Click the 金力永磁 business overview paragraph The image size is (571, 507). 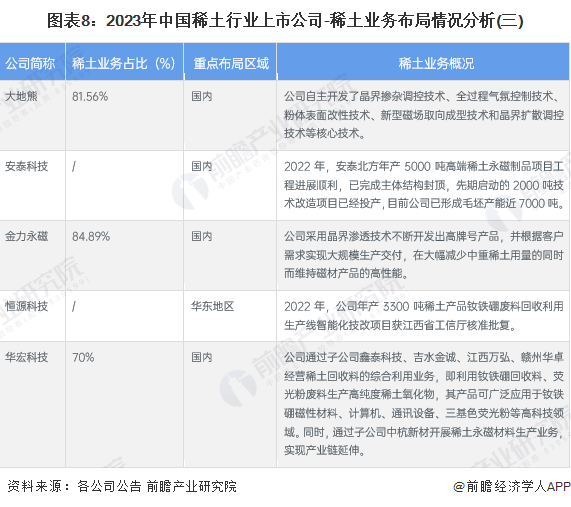[424, 255]
